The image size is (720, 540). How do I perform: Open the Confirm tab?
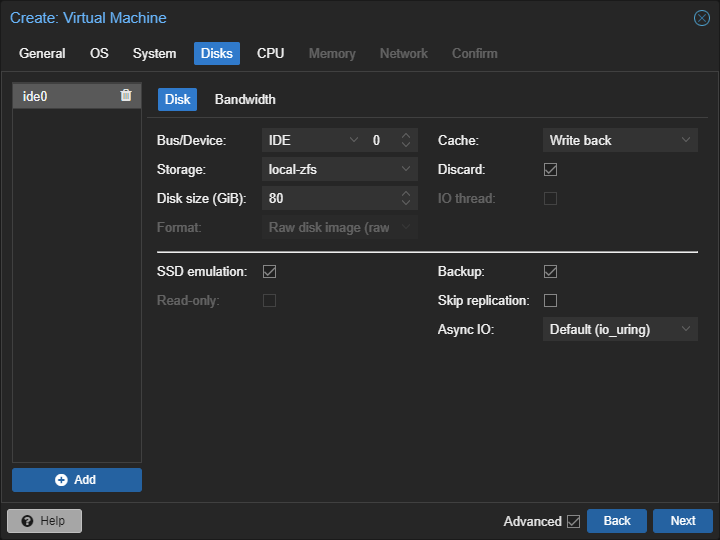[x=474, y=53]
